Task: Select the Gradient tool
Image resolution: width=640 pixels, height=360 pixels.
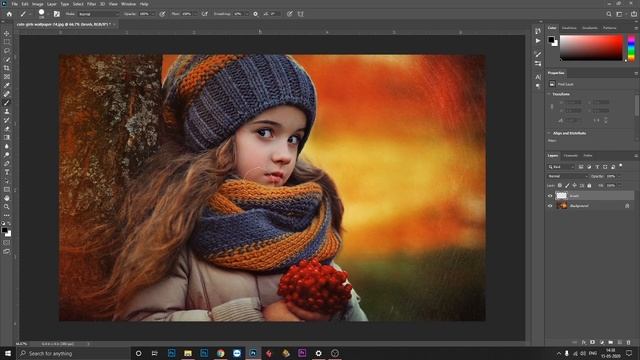Action: pos(7,137)
